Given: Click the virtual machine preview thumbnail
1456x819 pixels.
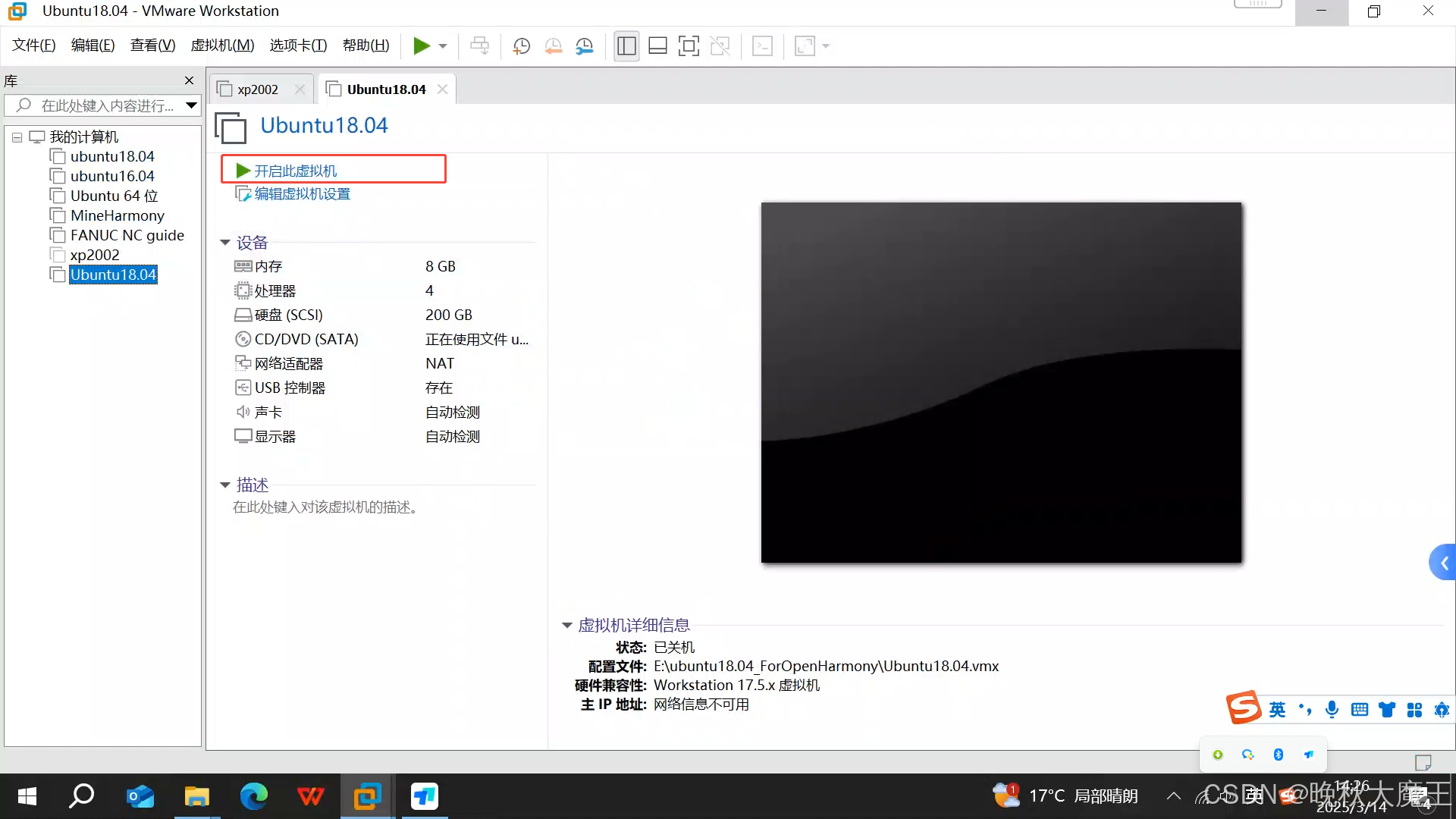Looking at the screenshot, I should pos(1001,382).
